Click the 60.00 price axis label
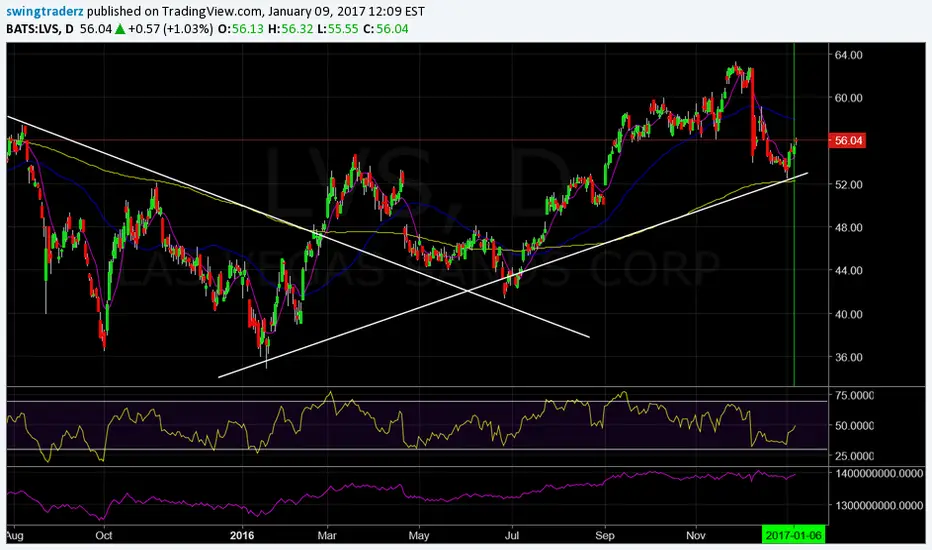Screen dimensions: 932x550 (849, 98)
